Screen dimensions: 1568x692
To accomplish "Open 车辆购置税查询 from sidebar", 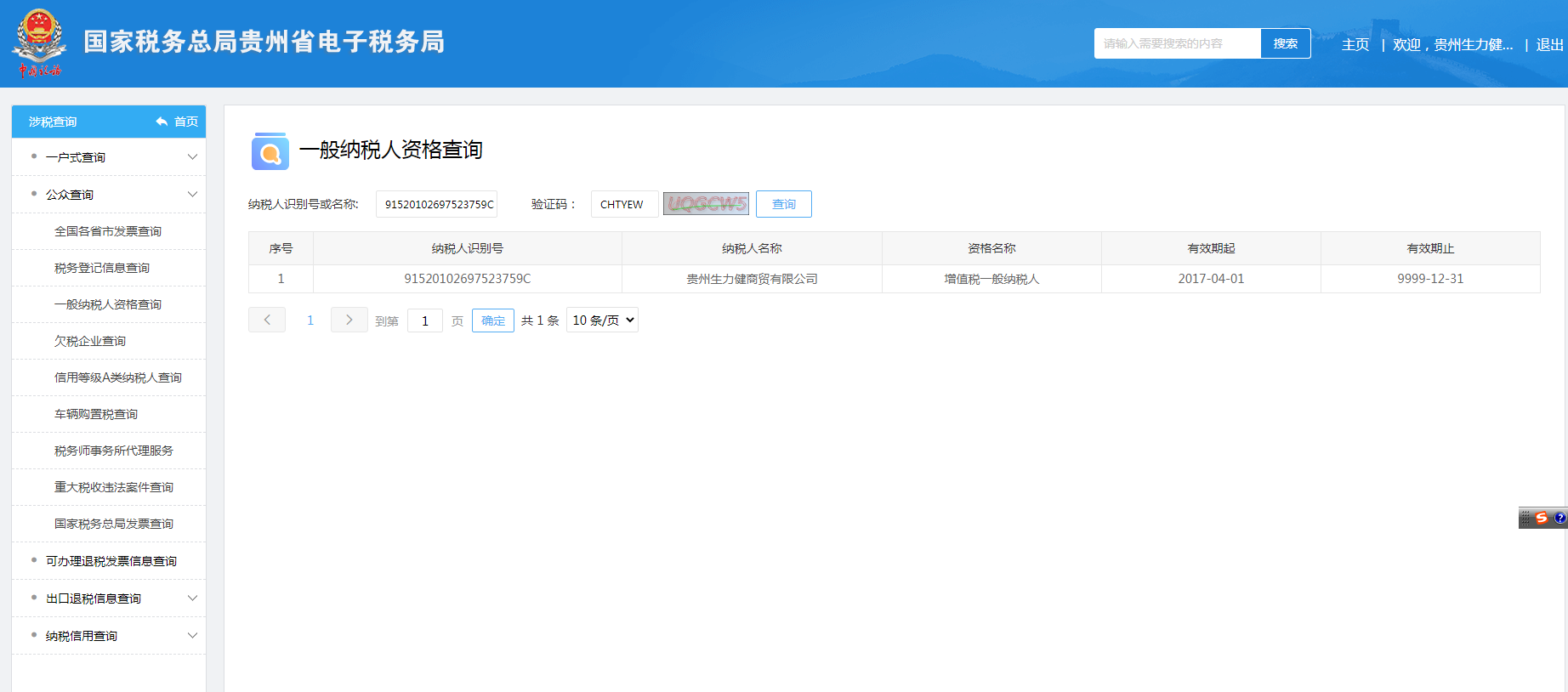I will [x=96, y=414].
